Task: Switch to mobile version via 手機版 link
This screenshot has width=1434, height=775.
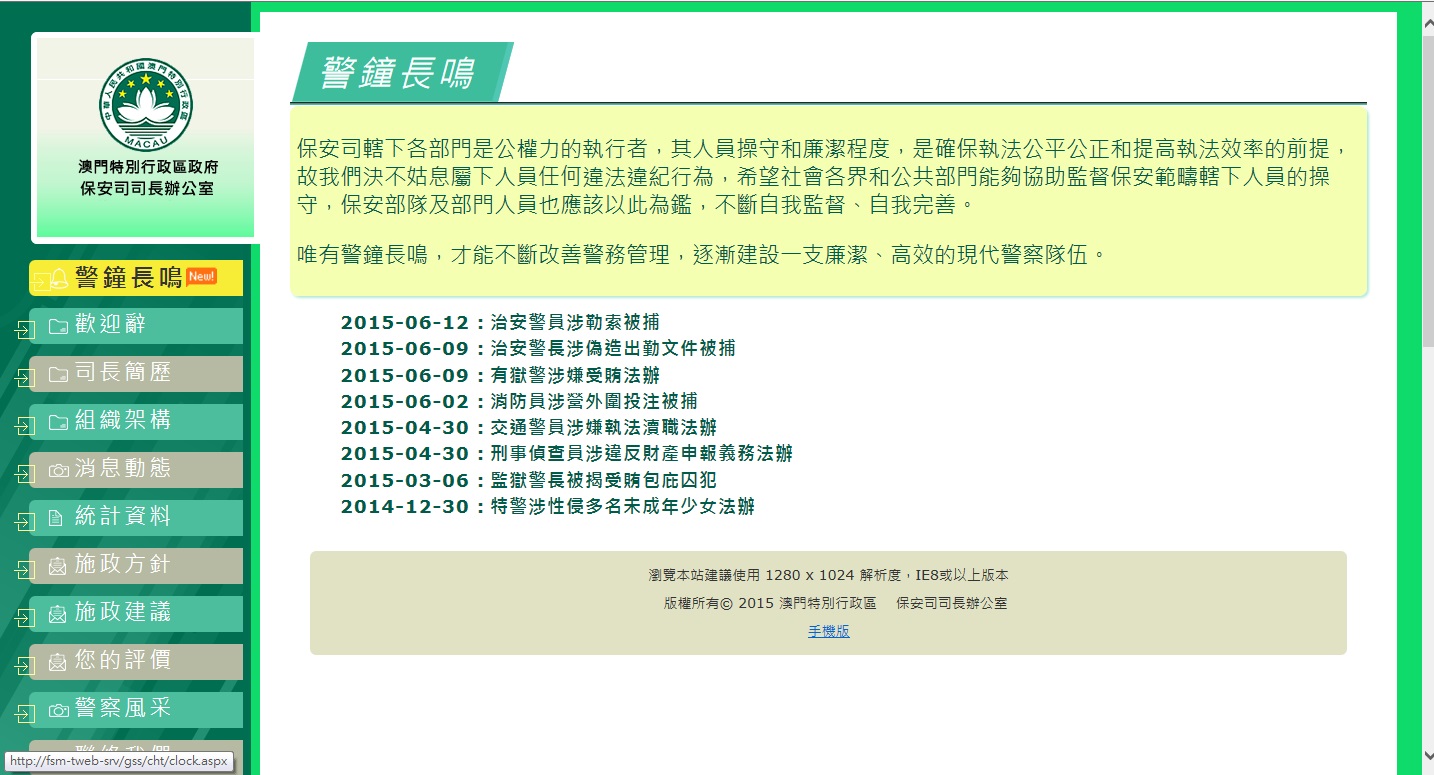Action: pos(828,632)
